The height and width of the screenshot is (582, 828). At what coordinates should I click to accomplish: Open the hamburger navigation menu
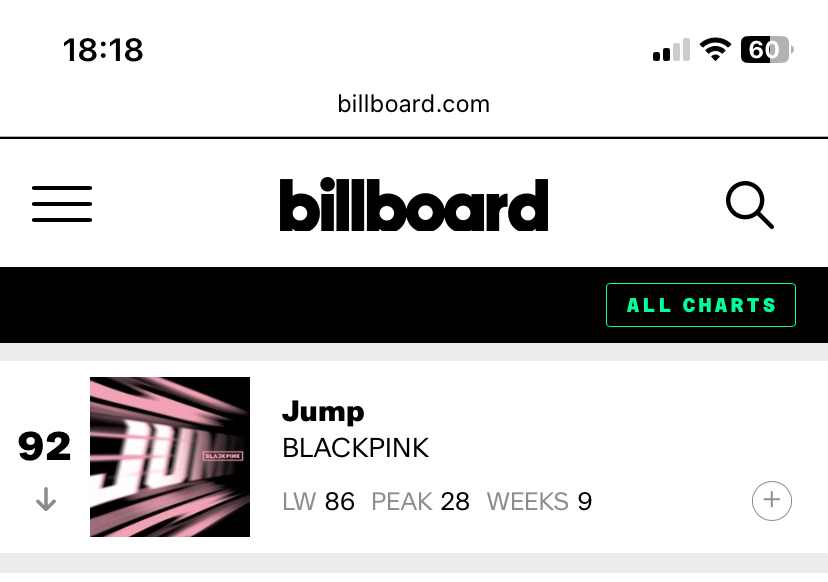coord(62,204)
